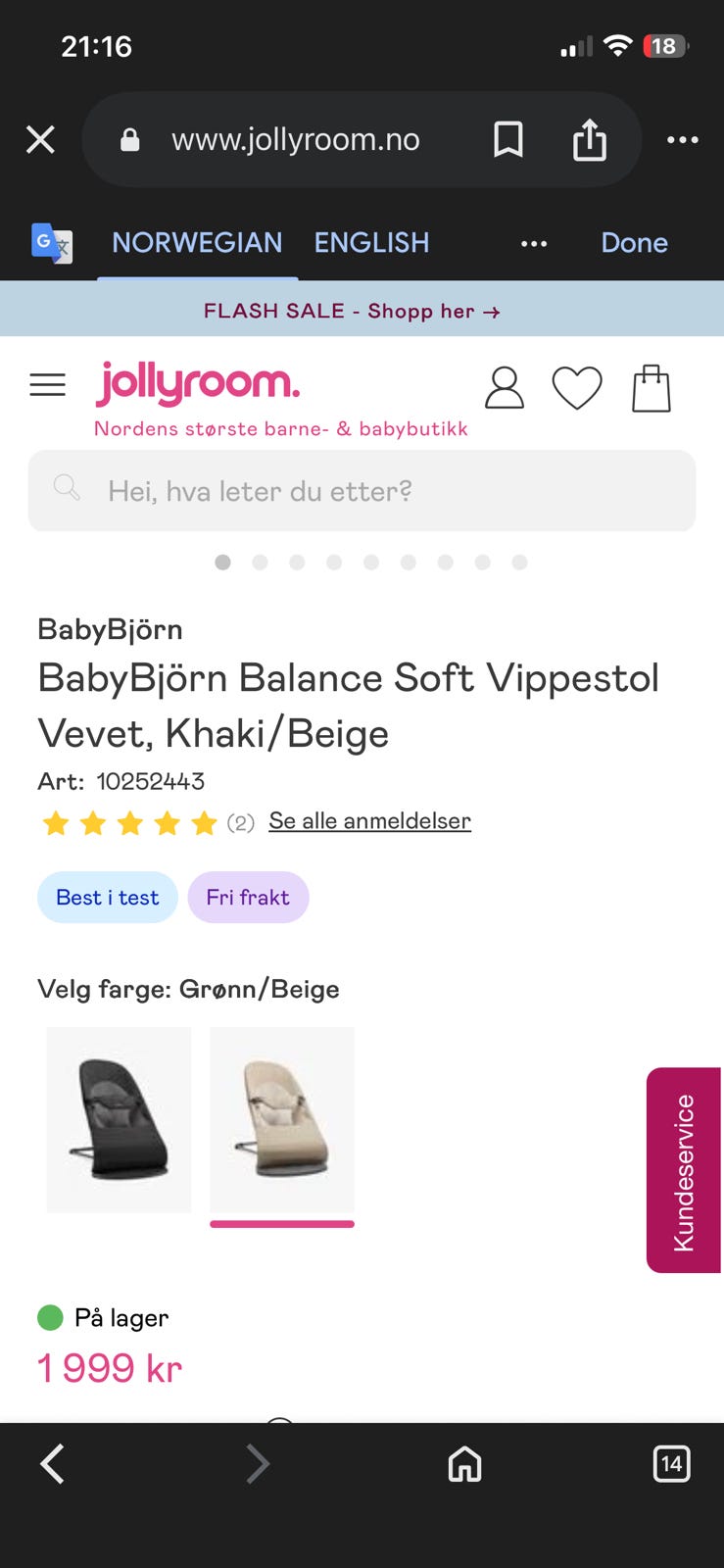Tap the browser share icon
Image resolution: width=724 pixels, height=1568 pixels.
[589, 140]
